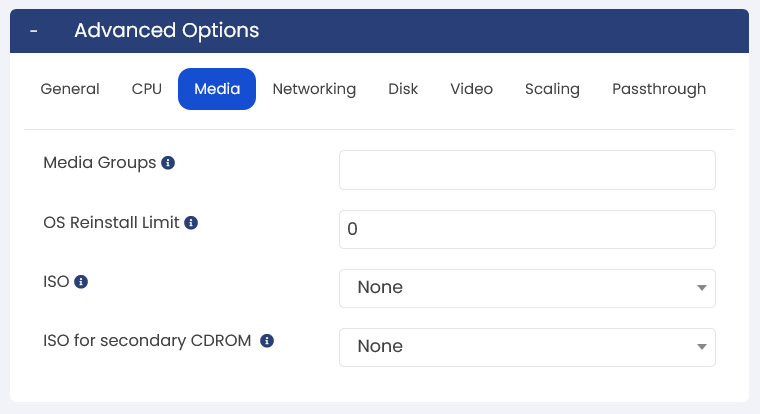760x414 pixels.
Task: Open the Video tab
Action: (471, 89)
